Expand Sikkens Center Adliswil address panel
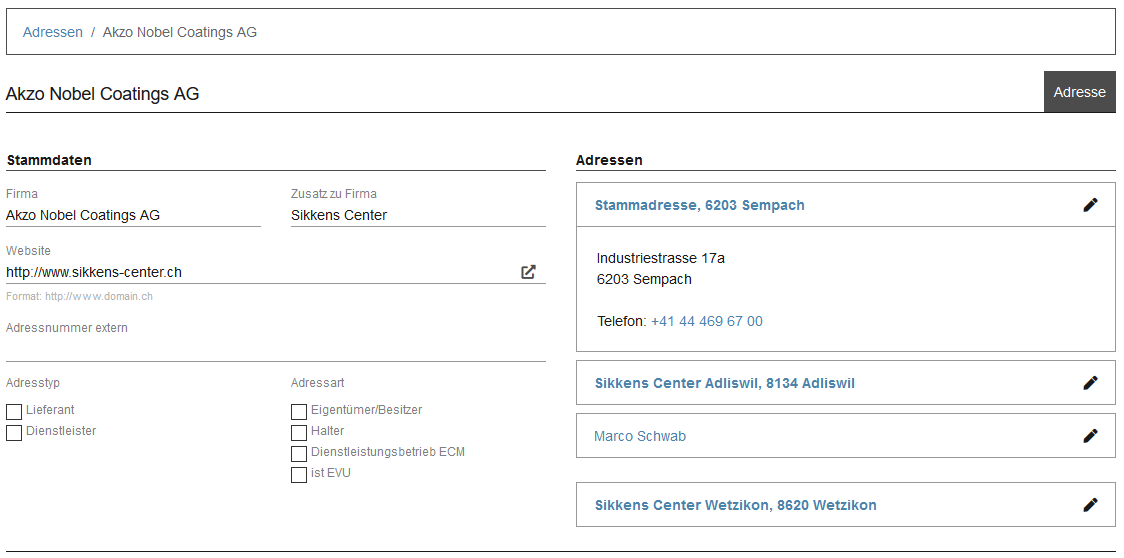This screenshot has width=1124, height=558. (724, 383)
